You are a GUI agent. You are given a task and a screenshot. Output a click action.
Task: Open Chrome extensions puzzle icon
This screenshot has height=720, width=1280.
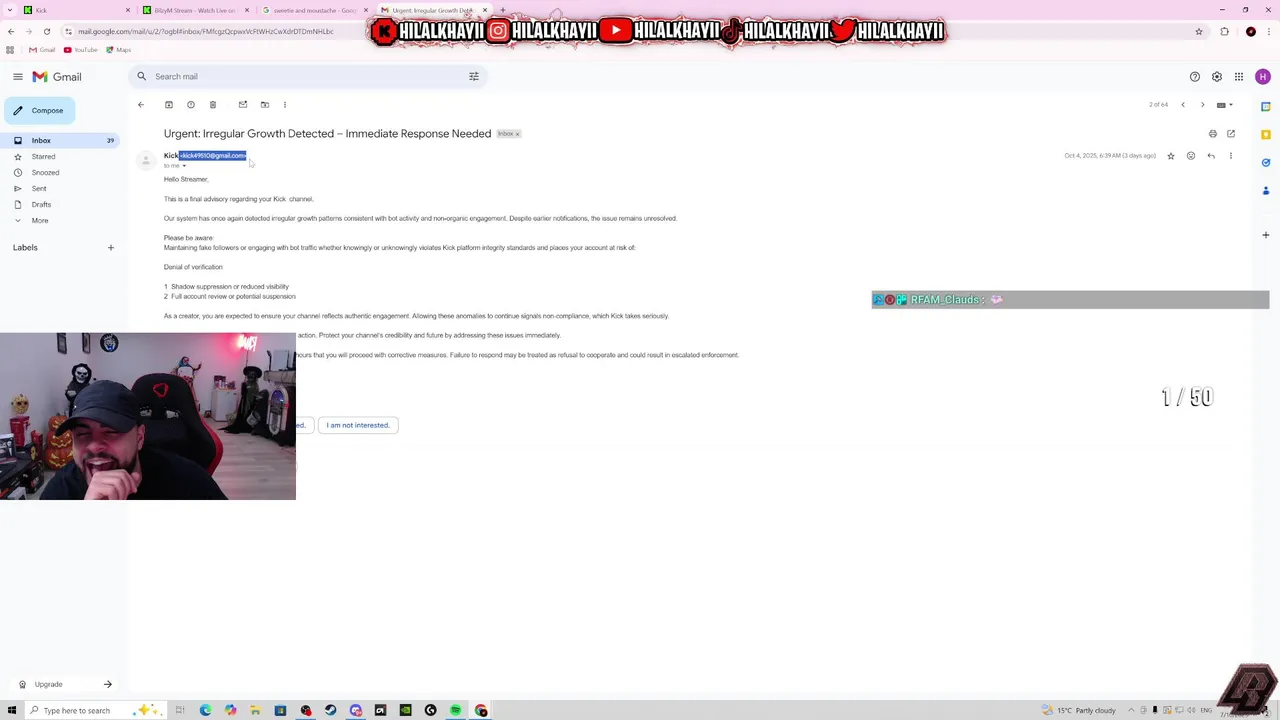(x=1225, y=31)
